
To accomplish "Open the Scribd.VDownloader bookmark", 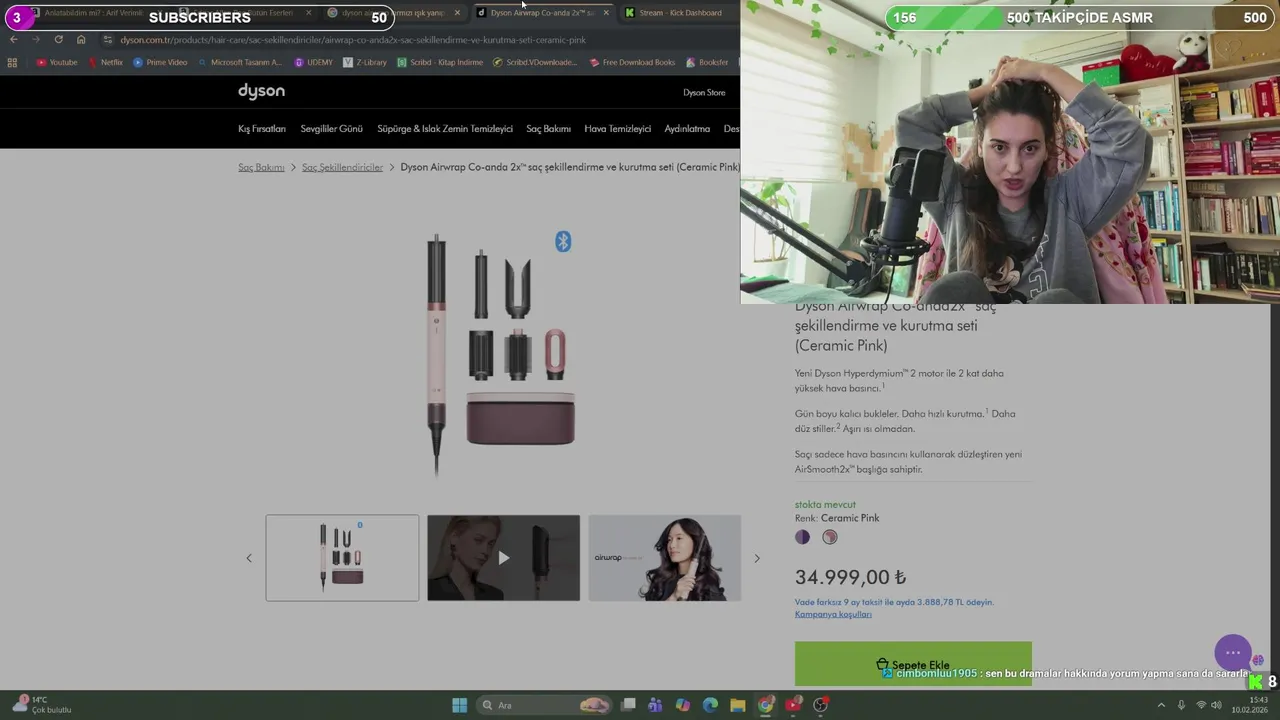I will (x=535, y=62).
